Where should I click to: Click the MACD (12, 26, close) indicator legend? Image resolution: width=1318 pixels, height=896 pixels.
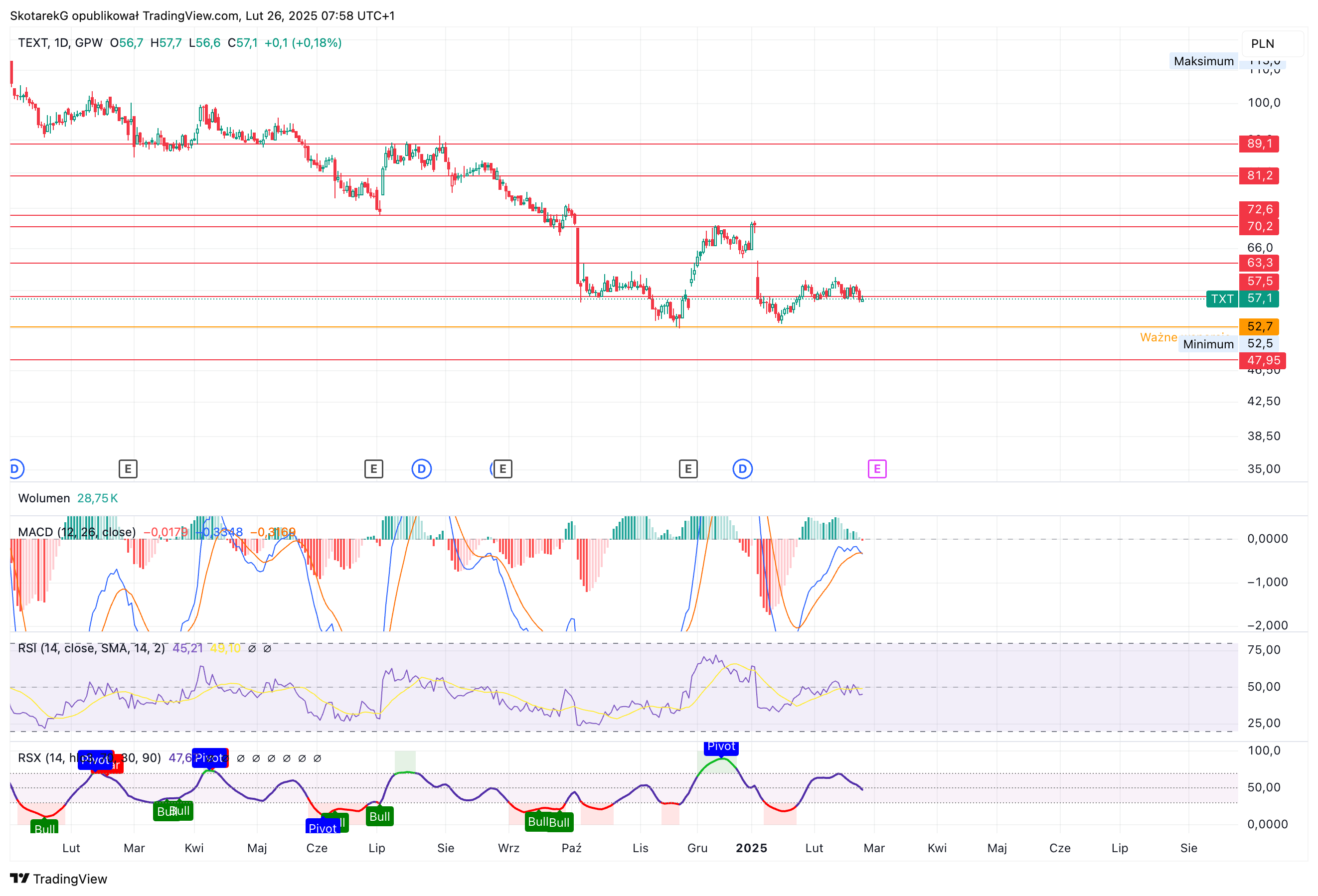pos(77,532)
